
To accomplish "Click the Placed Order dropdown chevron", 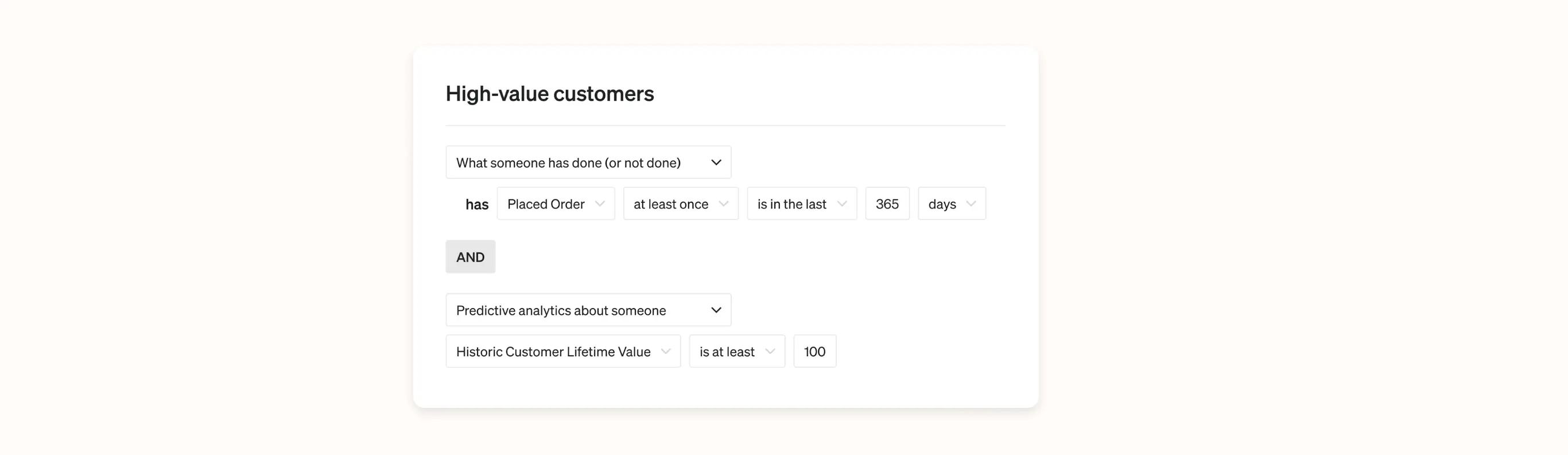I will pyautogui.click(x=600, y=203).
